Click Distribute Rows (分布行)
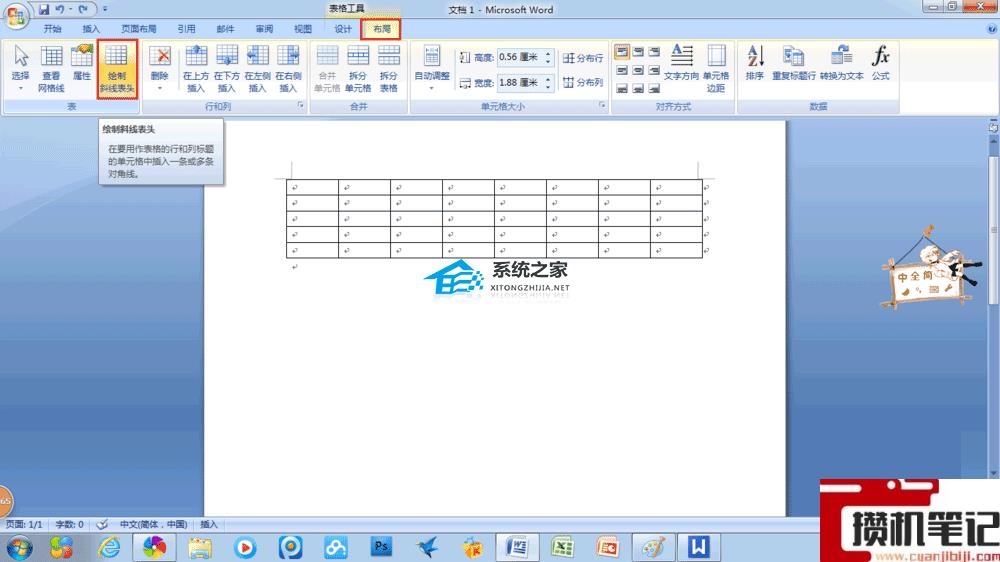The width and height of the screenshot is (1000, 562). click(583, 58)
